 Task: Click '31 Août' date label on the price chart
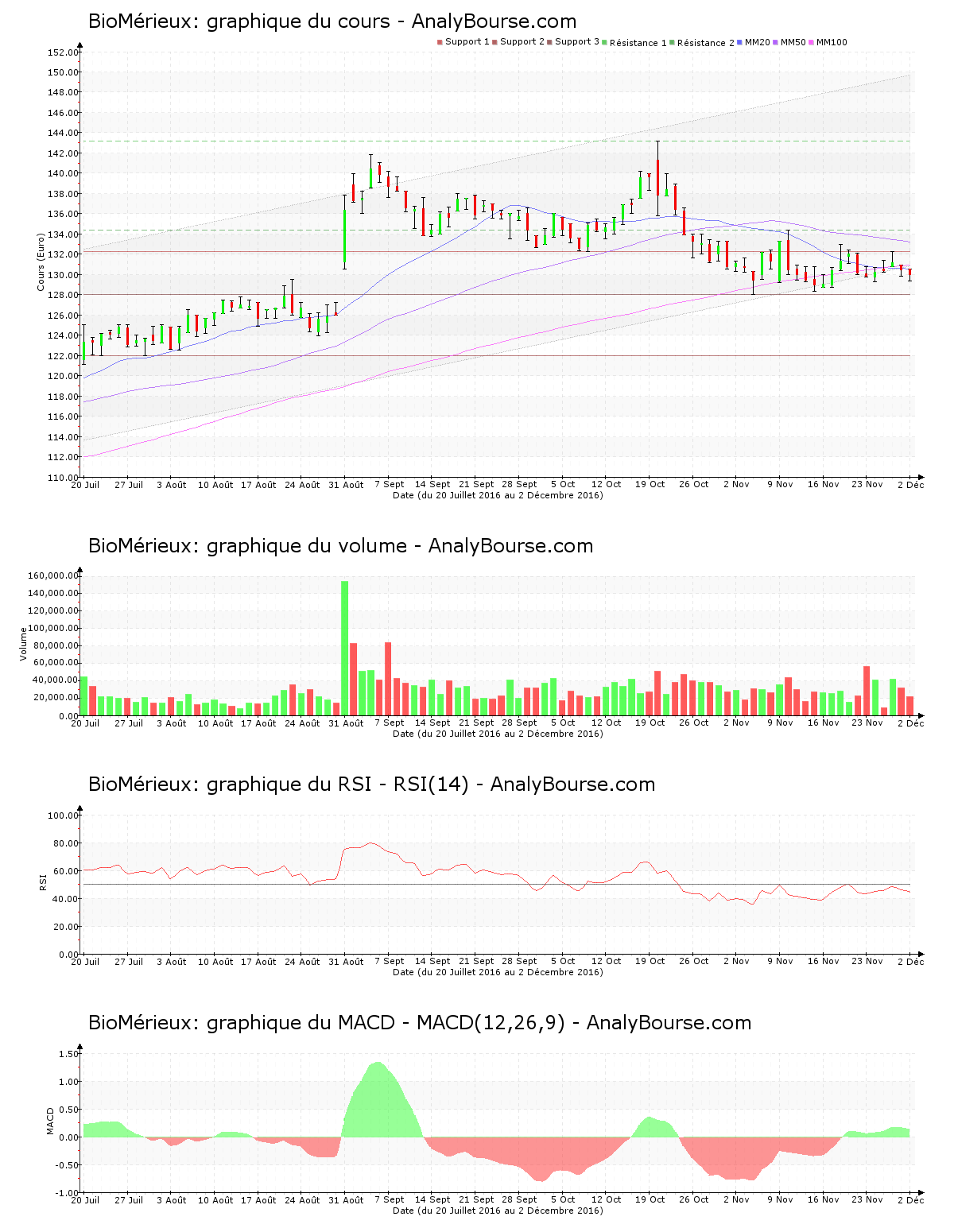point(346,484)
